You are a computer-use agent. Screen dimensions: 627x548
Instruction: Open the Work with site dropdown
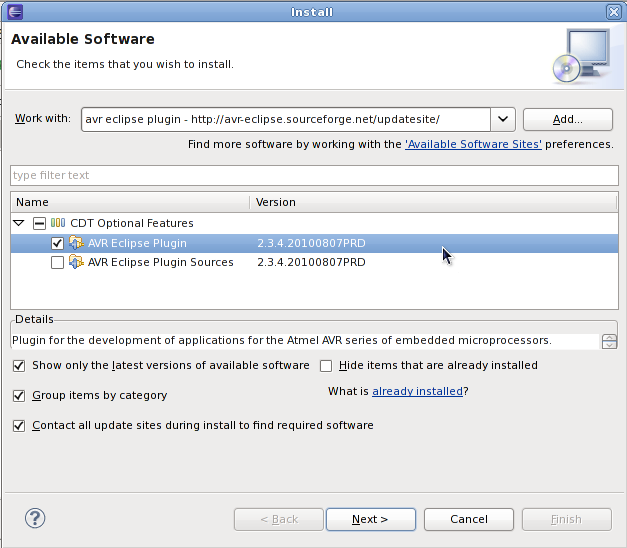click(503, 119)
